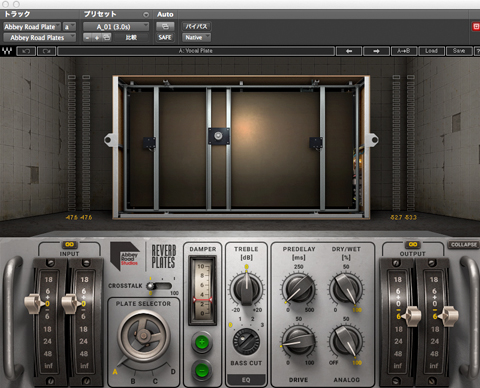The height and width of the screenshot is (388, 480).
Task: Click the EQ tab below Bass Cut
Action: (x=246, y=380)
